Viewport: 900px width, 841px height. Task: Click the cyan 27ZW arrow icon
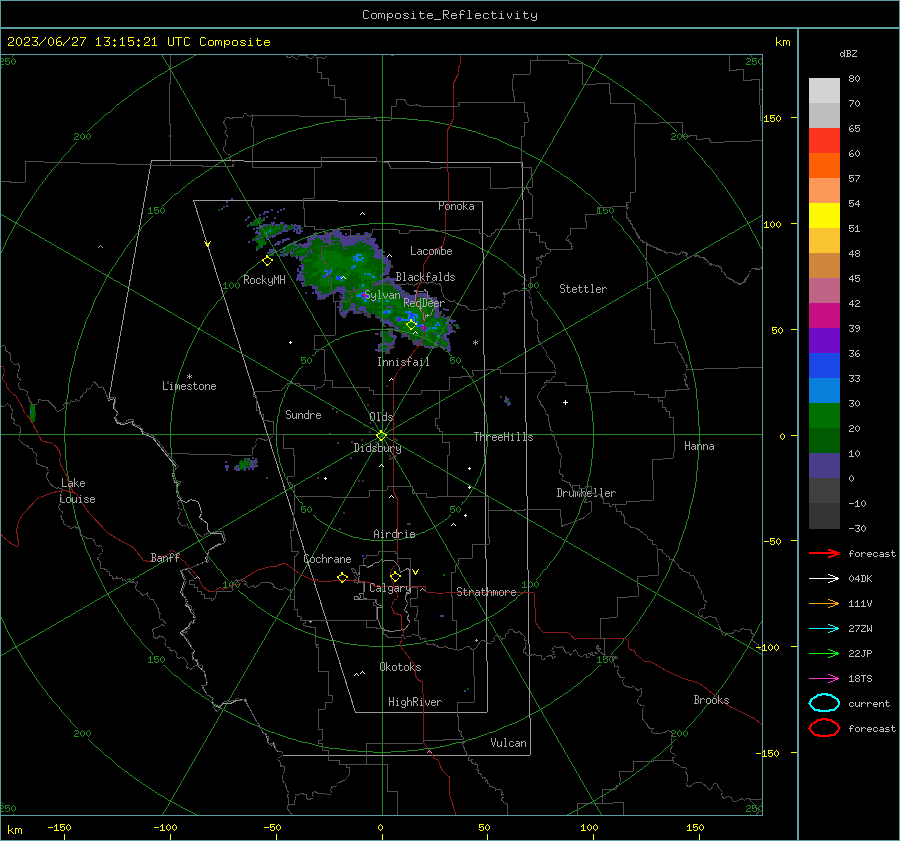click(824, 629)
